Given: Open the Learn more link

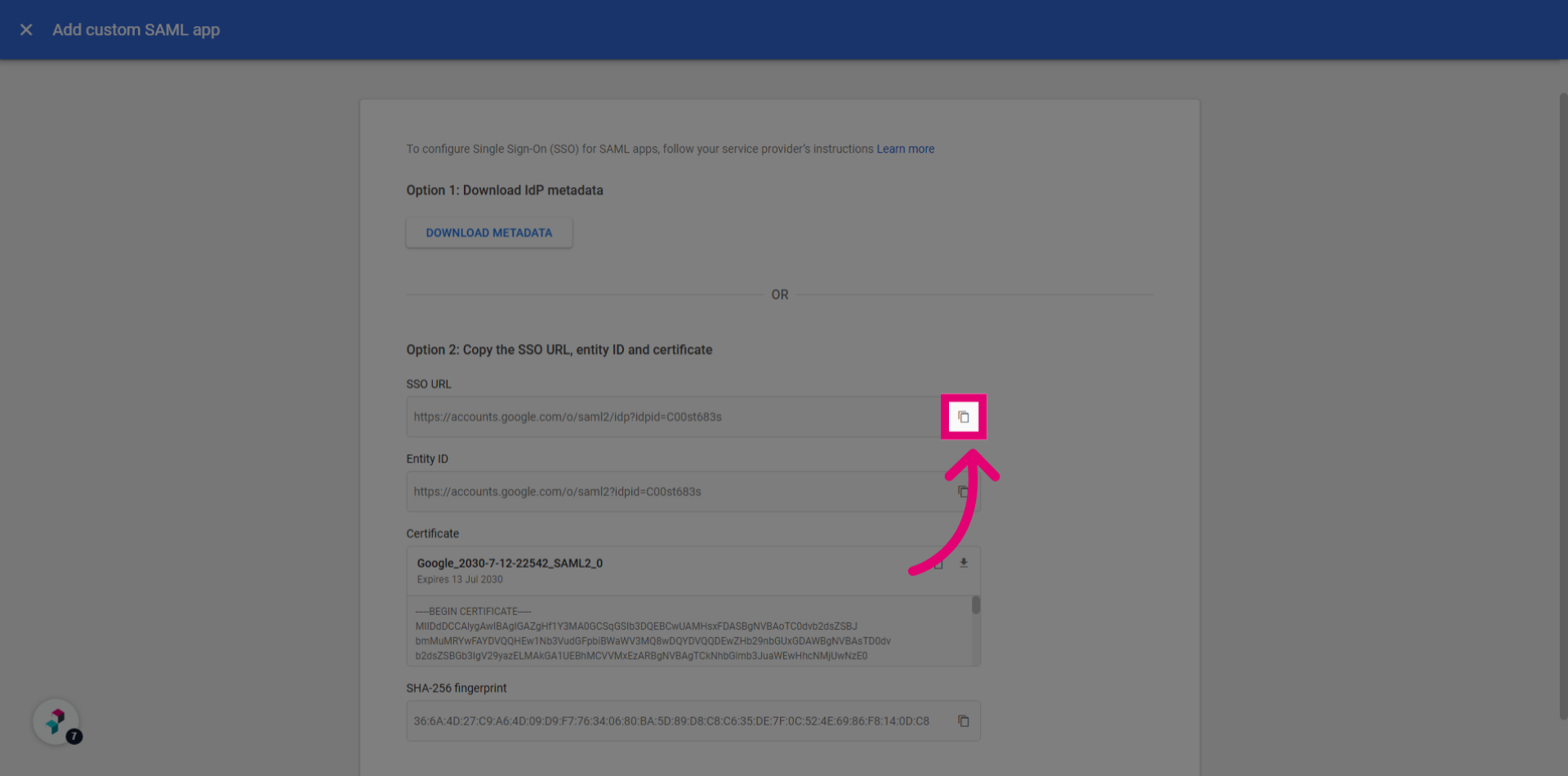Looking at the screenshot, I should (905, 149).
